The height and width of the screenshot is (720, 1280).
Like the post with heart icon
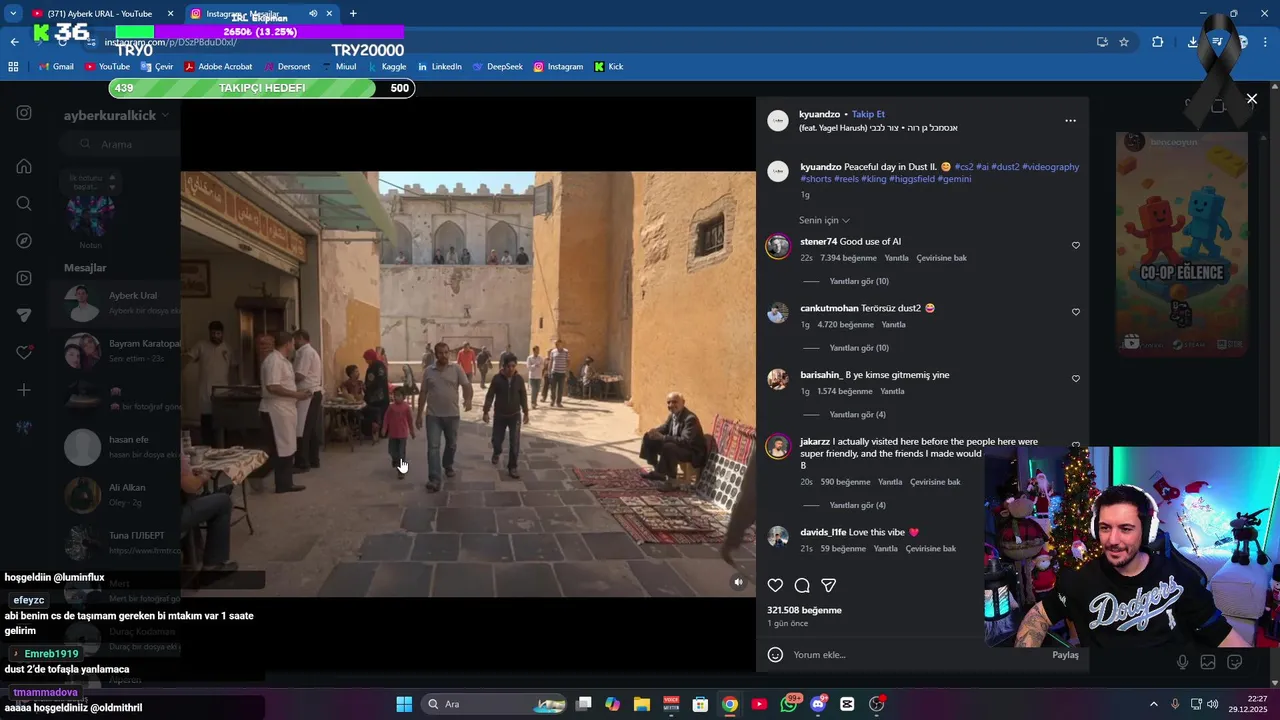coord(775,585)
